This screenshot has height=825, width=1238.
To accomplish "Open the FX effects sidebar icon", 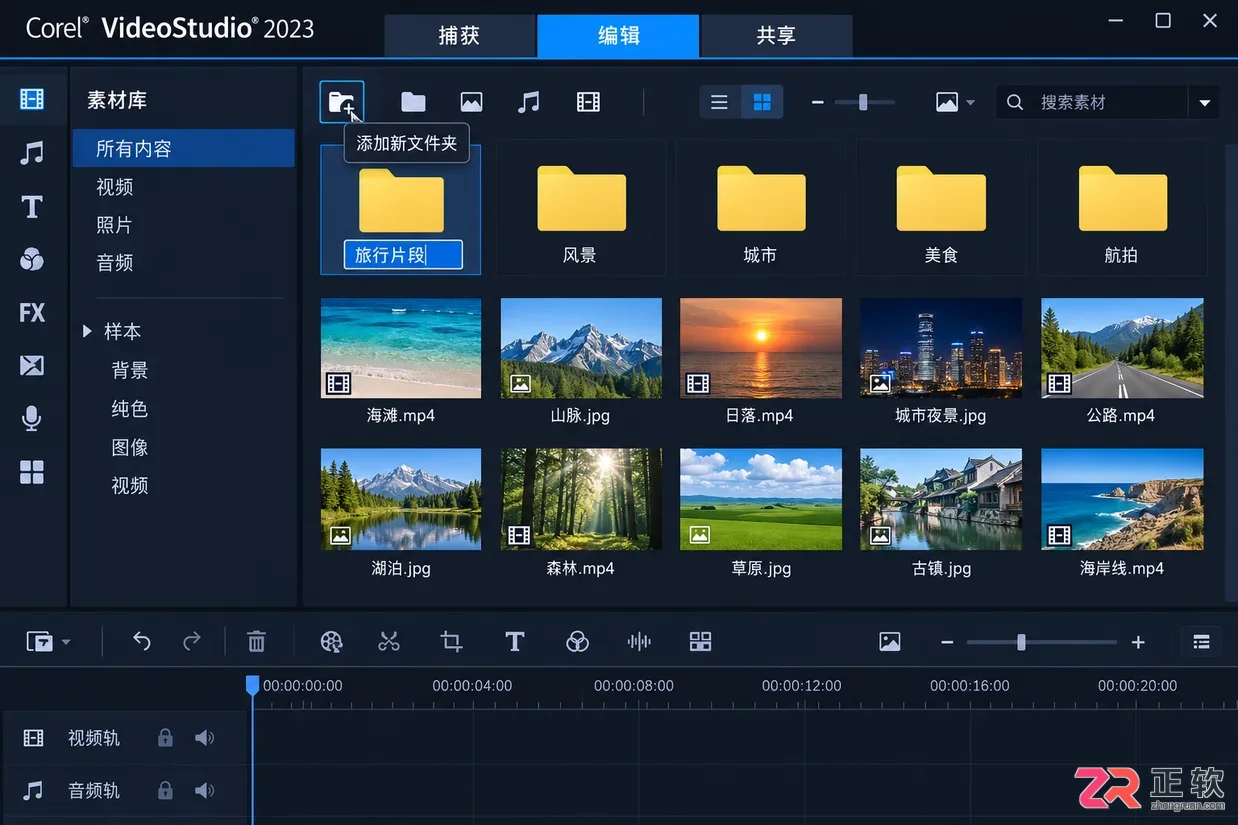I will coord(32,313).
